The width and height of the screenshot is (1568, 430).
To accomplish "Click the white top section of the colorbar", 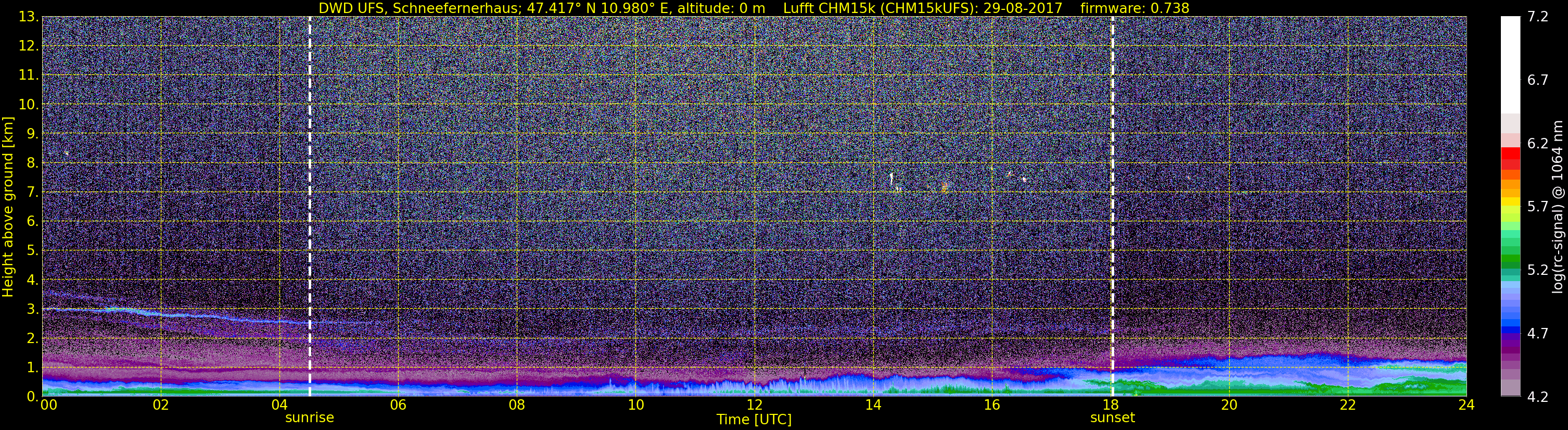I will [1510, 65].
